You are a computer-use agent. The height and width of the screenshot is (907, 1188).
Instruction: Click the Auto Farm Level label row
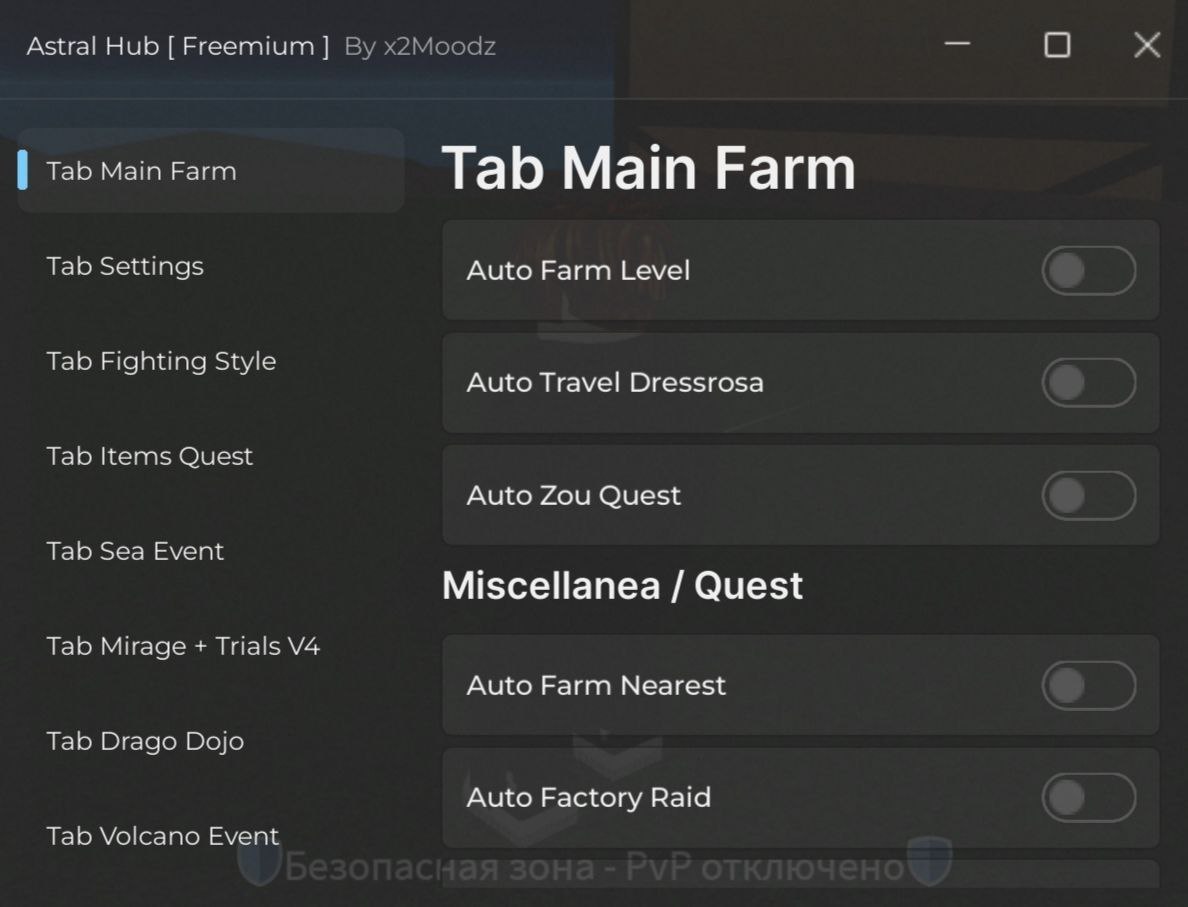pyautogui.click(x=578, y=271)
